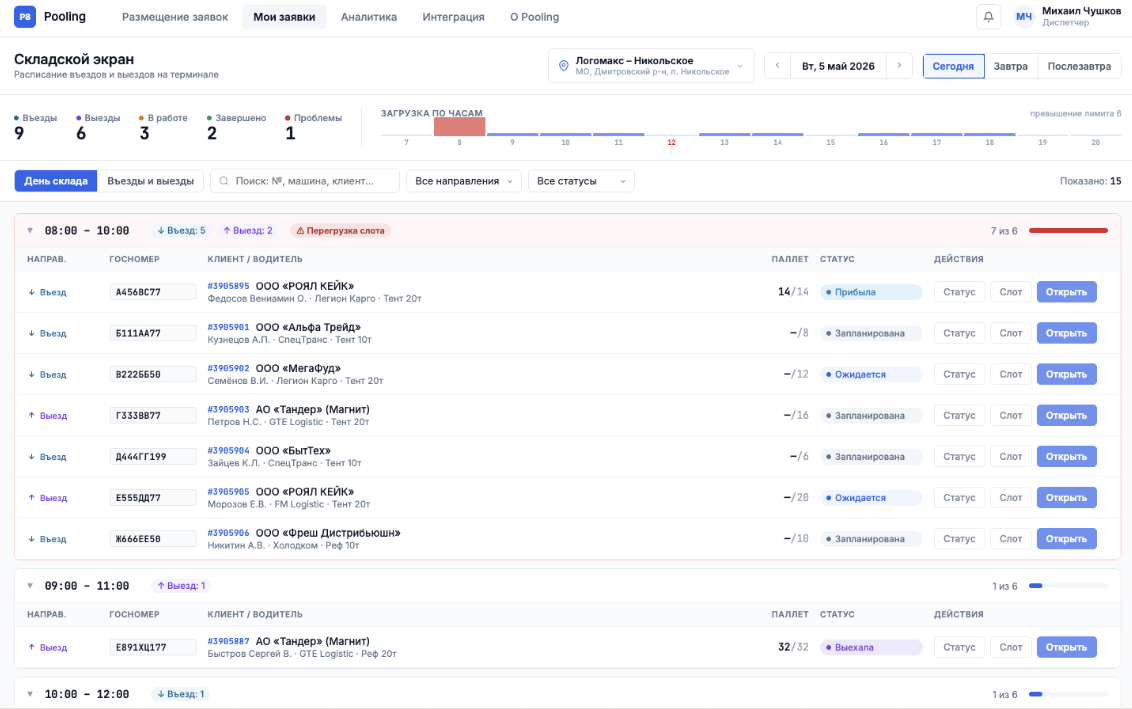The image size is (1132, 709).
Task: Click Открыть for request #3905895
Action: [1066, 292]
